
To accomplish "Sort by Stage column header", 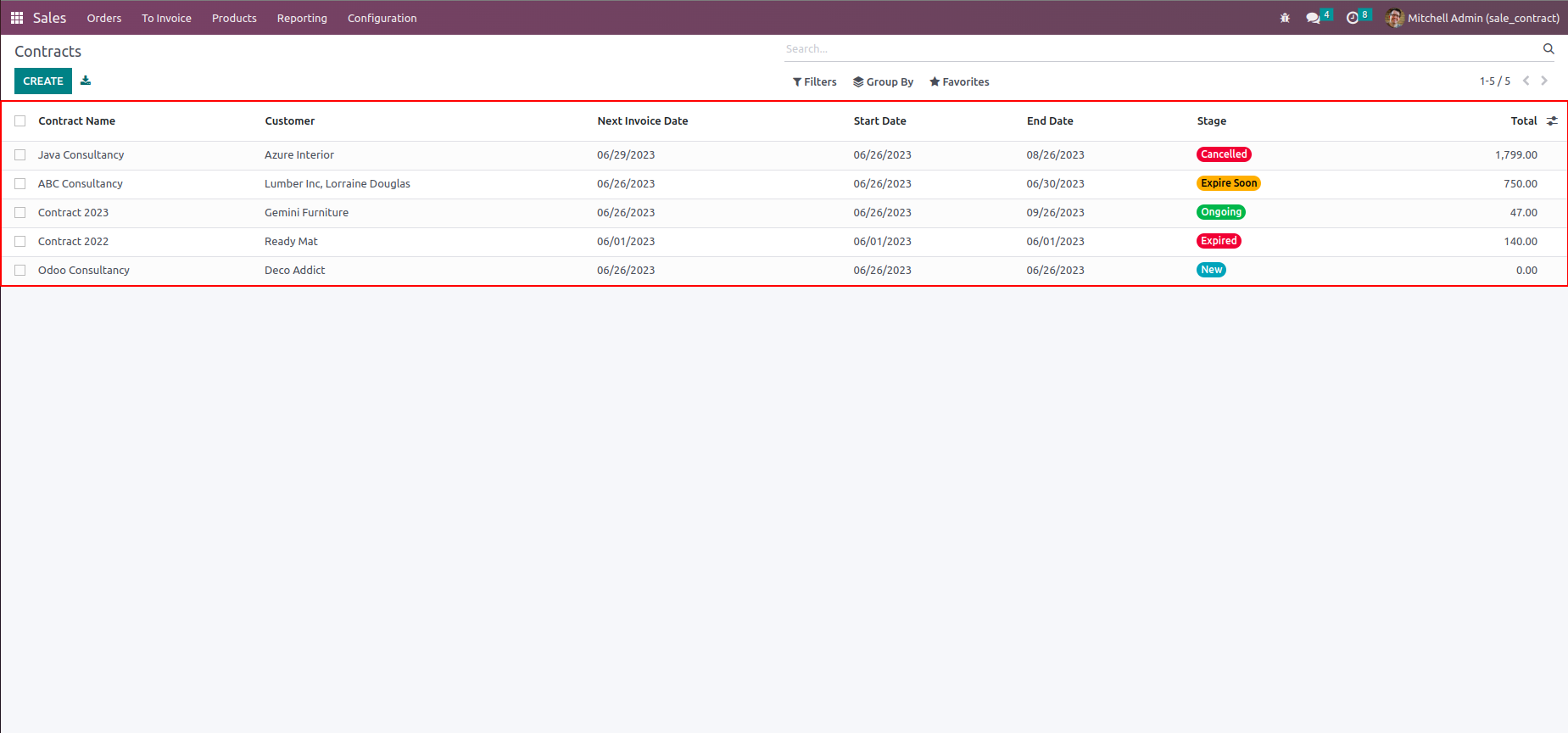I will (x=1211, y=121).
